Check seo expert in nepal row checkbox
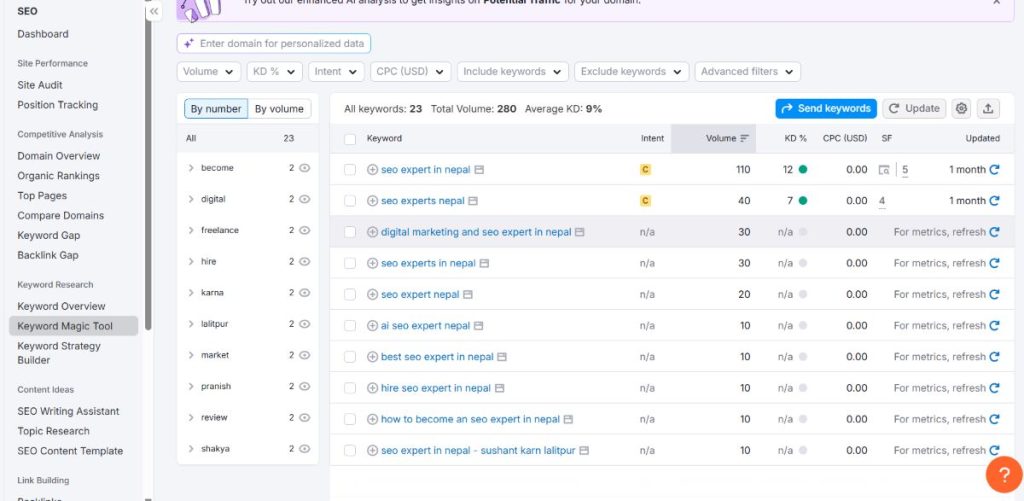 [x=350, y=170]
